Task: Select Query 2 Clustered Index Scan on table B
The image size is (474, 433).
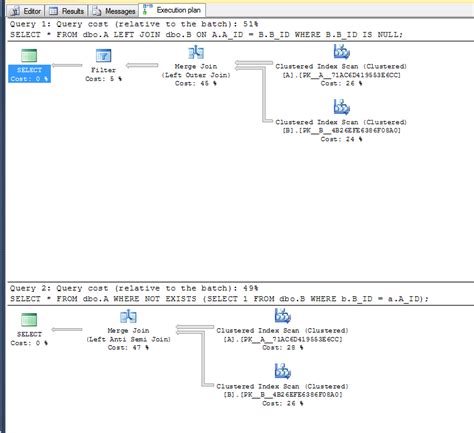Action: click(x=283, y=371)
